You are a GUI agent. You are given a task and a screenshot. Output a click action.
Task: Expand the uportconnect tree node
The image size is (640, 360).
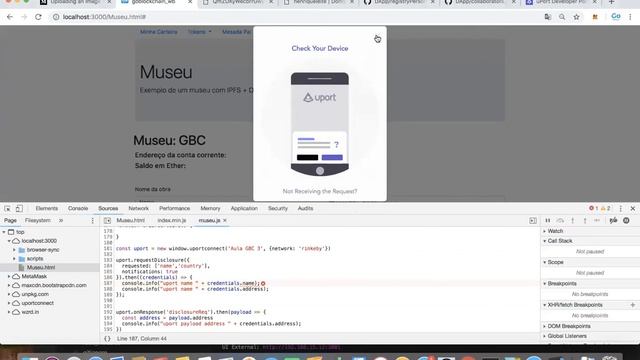[x=9, y=303]
